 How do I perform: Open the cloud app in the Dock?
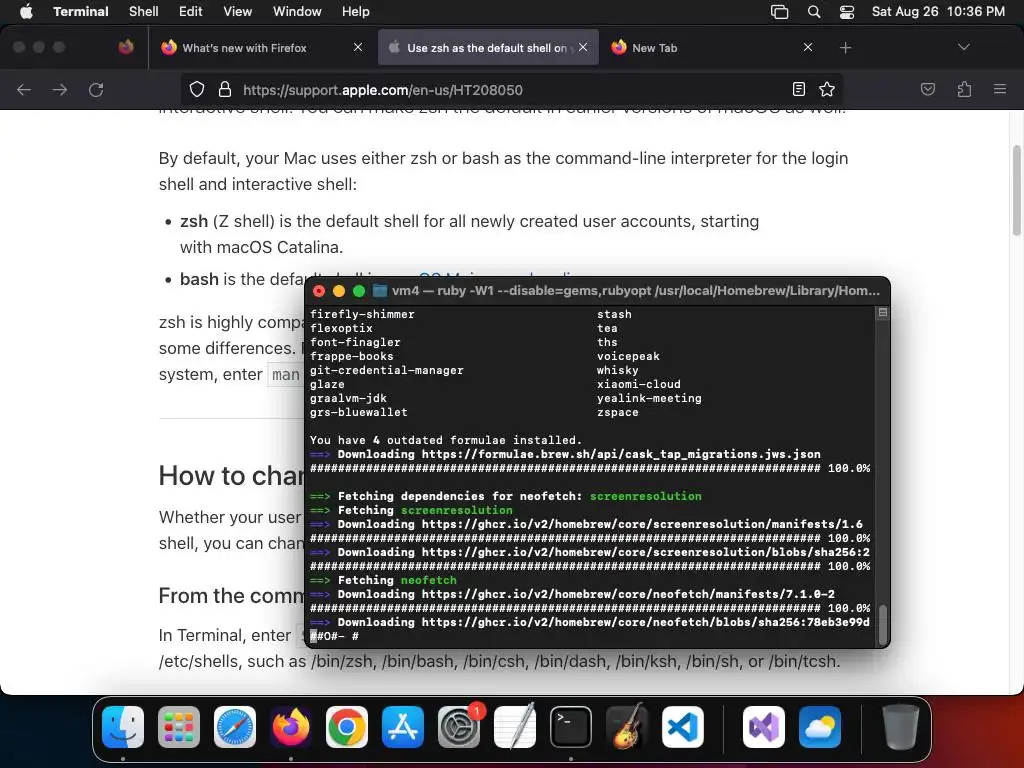820,727
